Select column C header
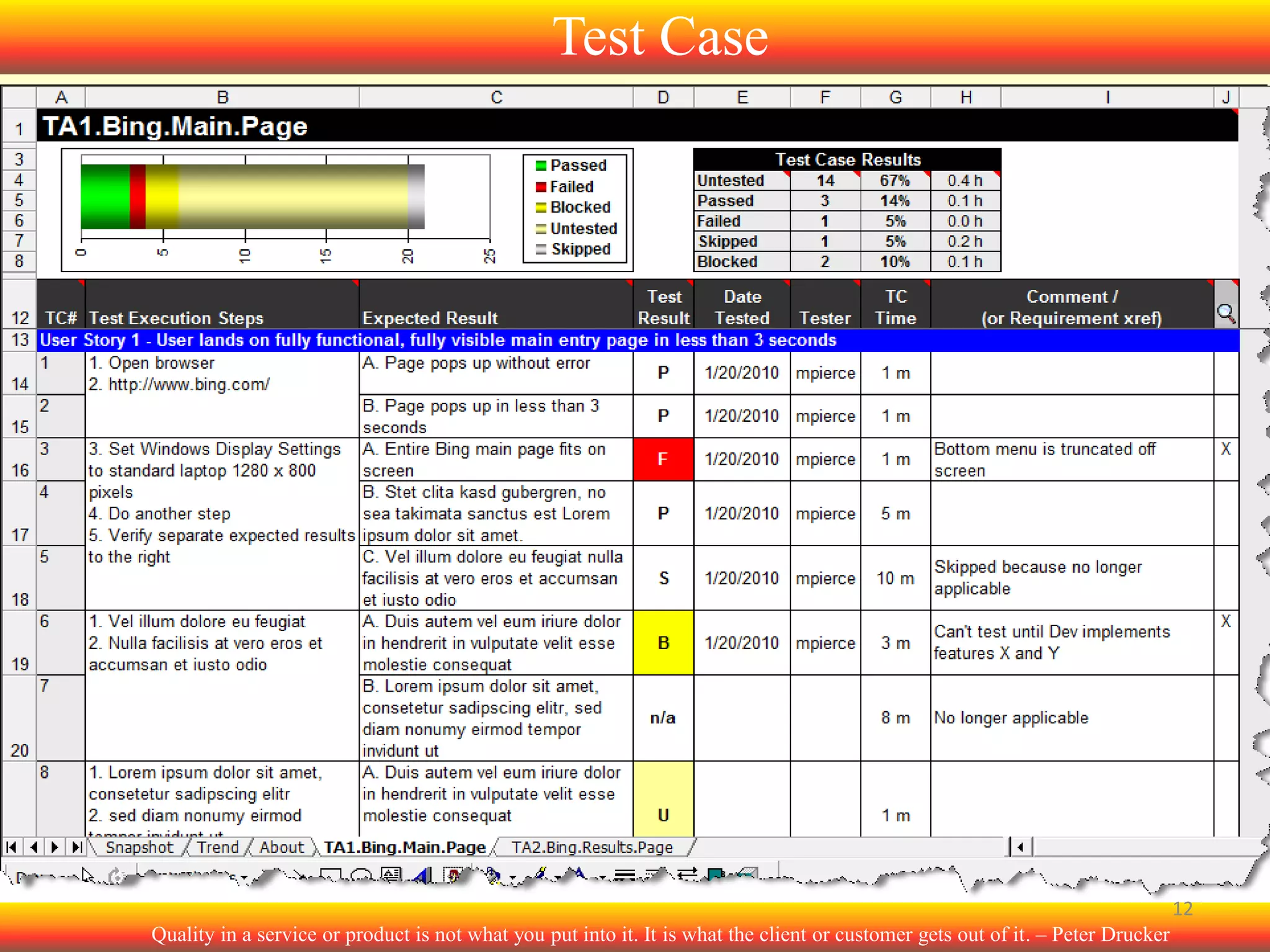 point(496,97)
